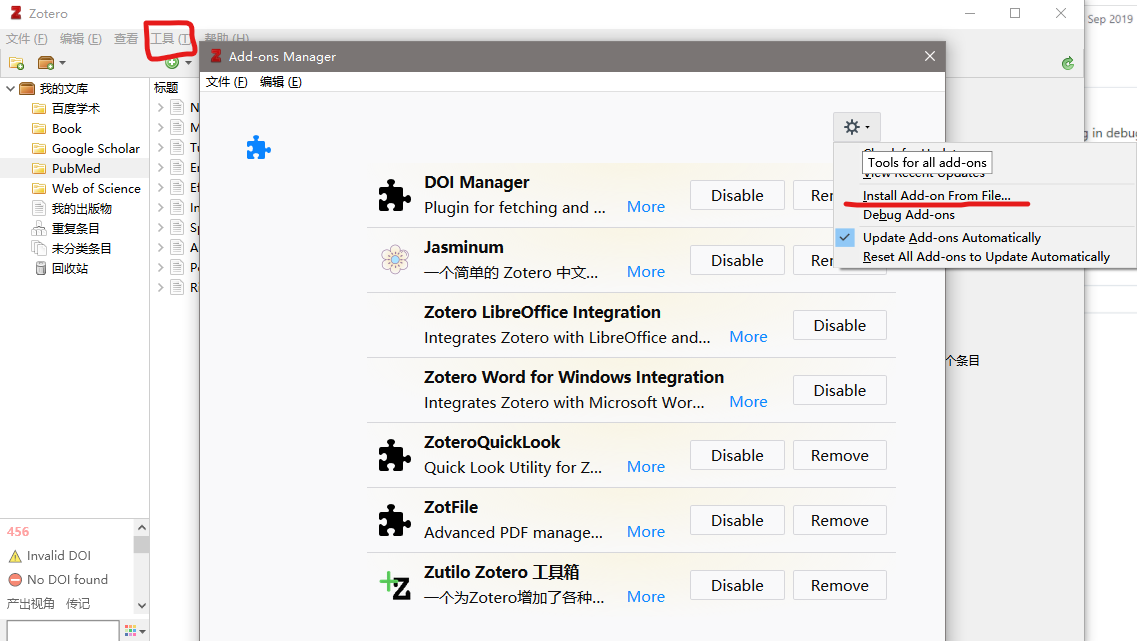Screen dimensions: 1137x641
Task: Click the 标题 column header
Action: (x=166, y=88)
